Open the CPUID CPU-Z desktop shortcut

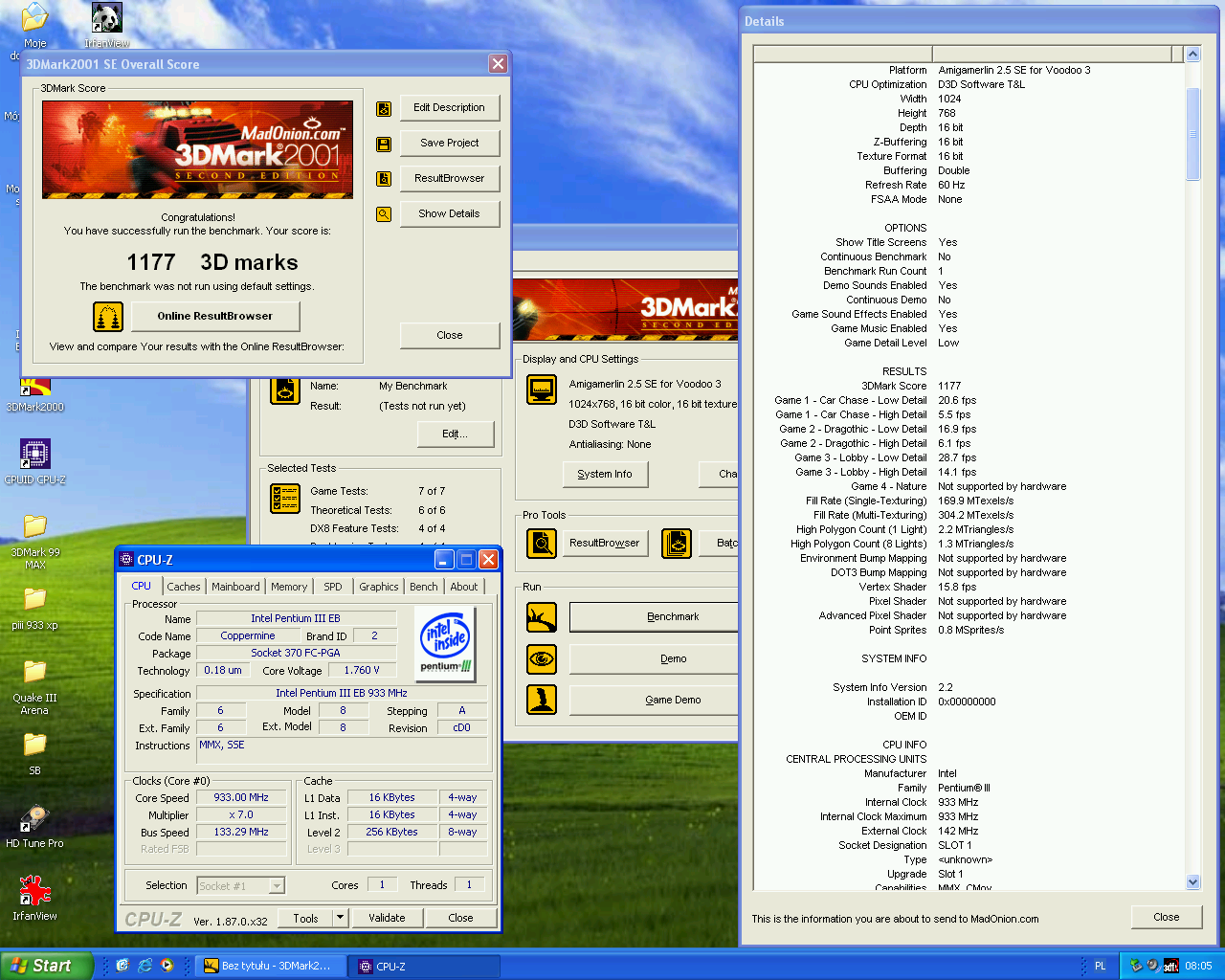point(35,462)
